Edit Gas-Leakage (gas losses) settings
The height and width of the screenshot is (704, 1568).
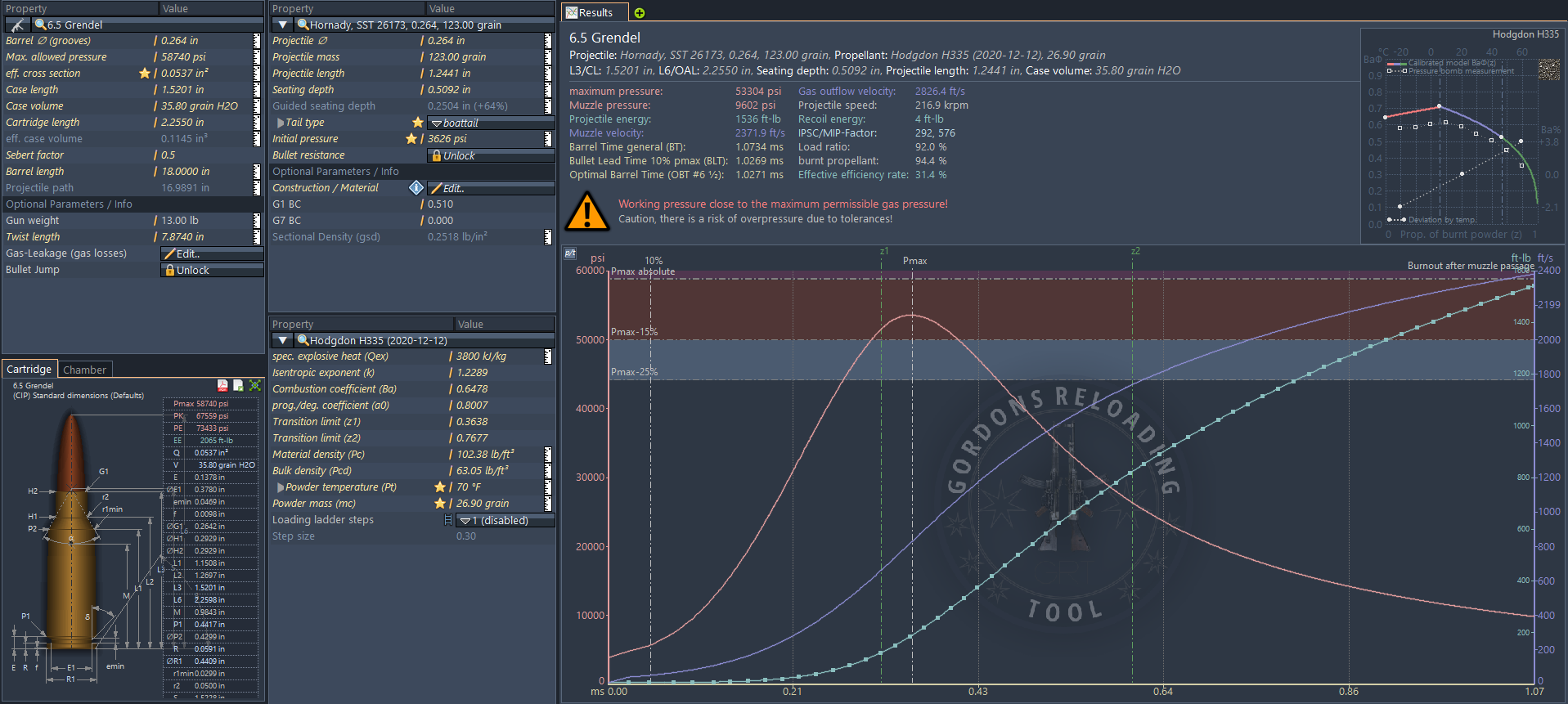212,253
